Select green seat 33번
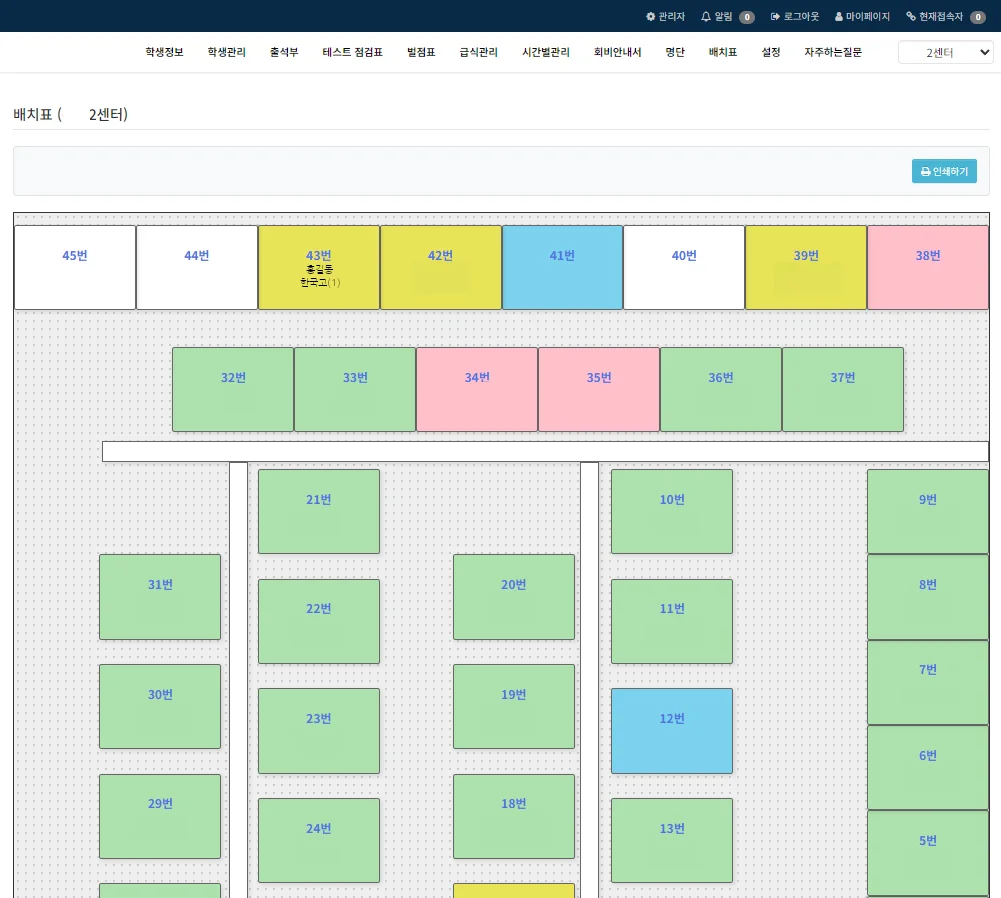The image size is (1001, 898). coord(355,389)
